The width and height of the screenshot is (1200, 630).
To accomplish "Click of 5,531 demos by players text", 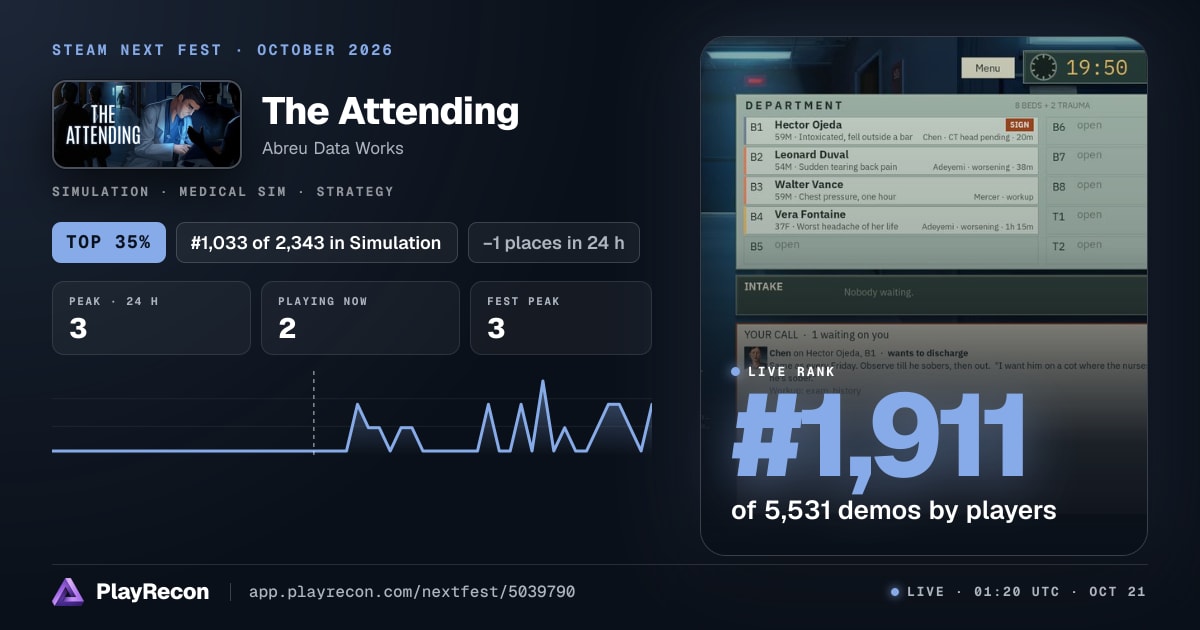I will (x=894, y=510).
